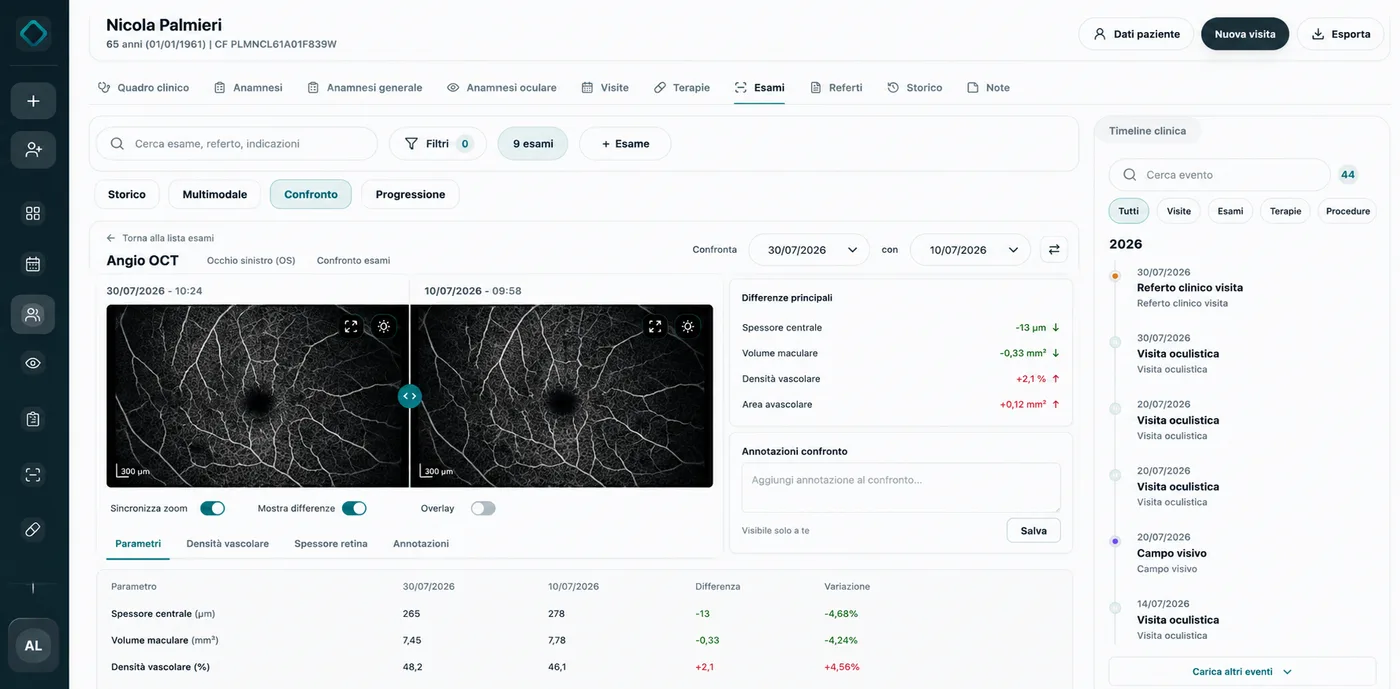This screenshot has width=1400, height=689.
Task: Click the Cerca evento search field
Action: tap(1220, 175)
